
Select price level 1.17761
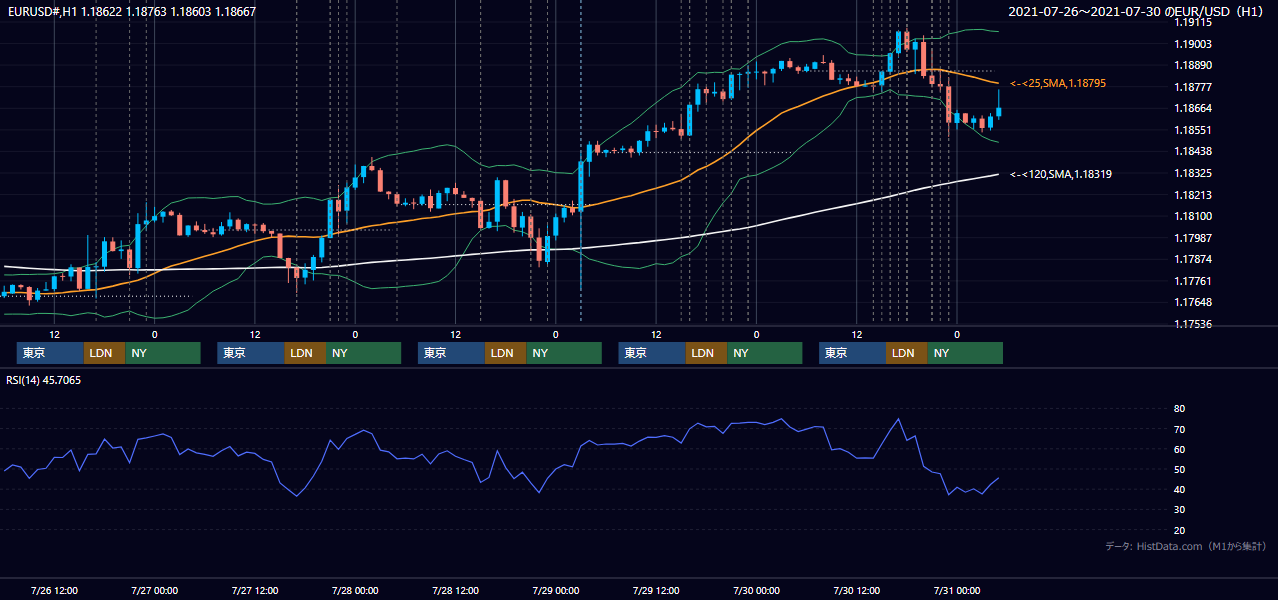[1193, 281]
